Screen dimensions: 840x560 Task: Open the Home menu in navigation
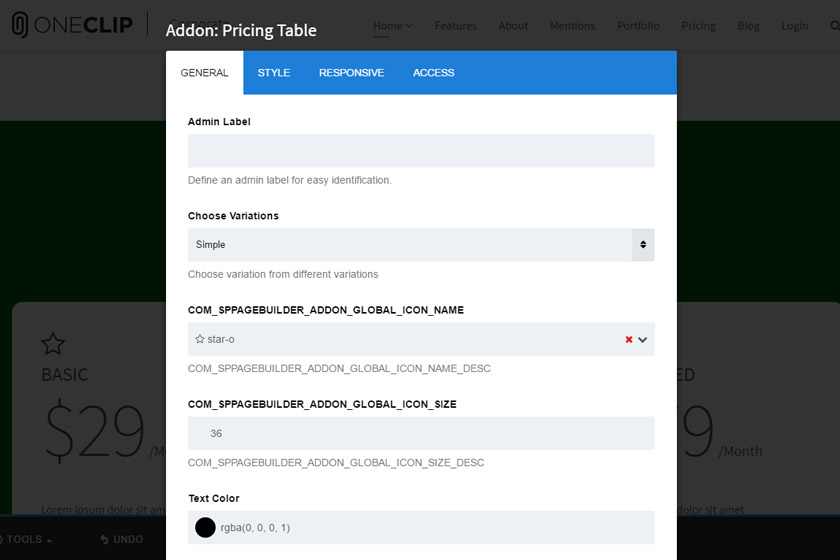(392, 26)
